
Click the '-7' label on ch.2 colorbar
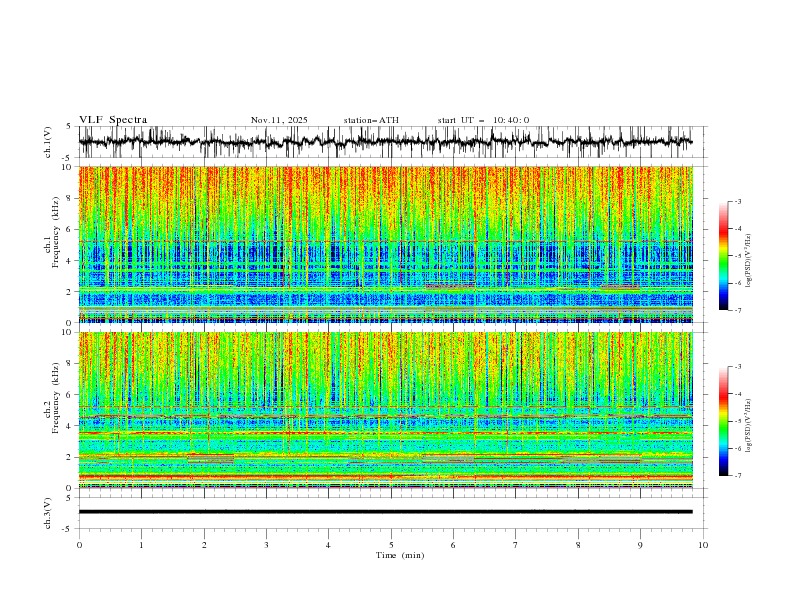pyautogui.click(x=737, y=475)
